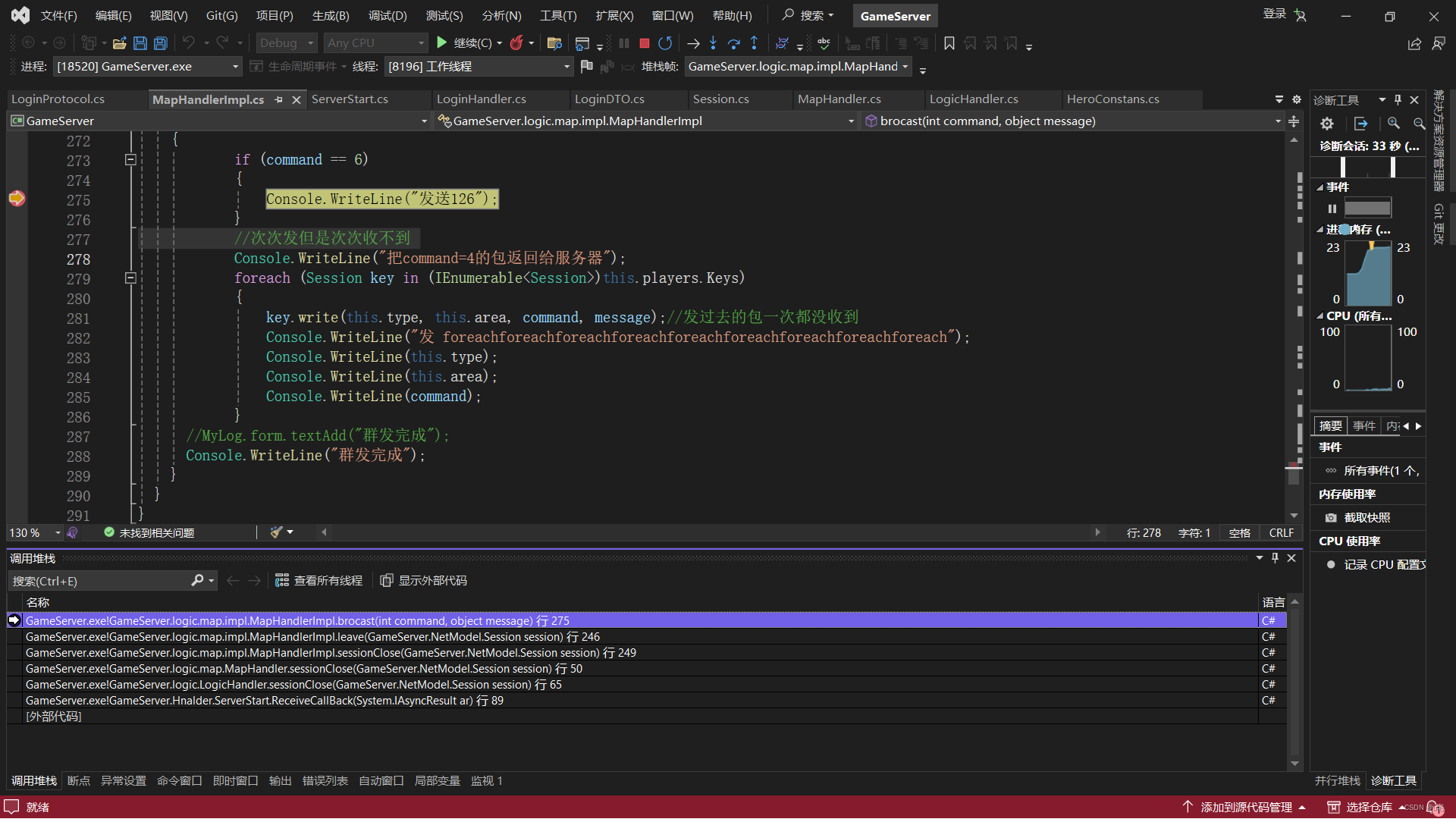Viewport: 1456px width, 819px height.
Task: Open the 调试(D) Debug menu
Action: tap(388, 16)
